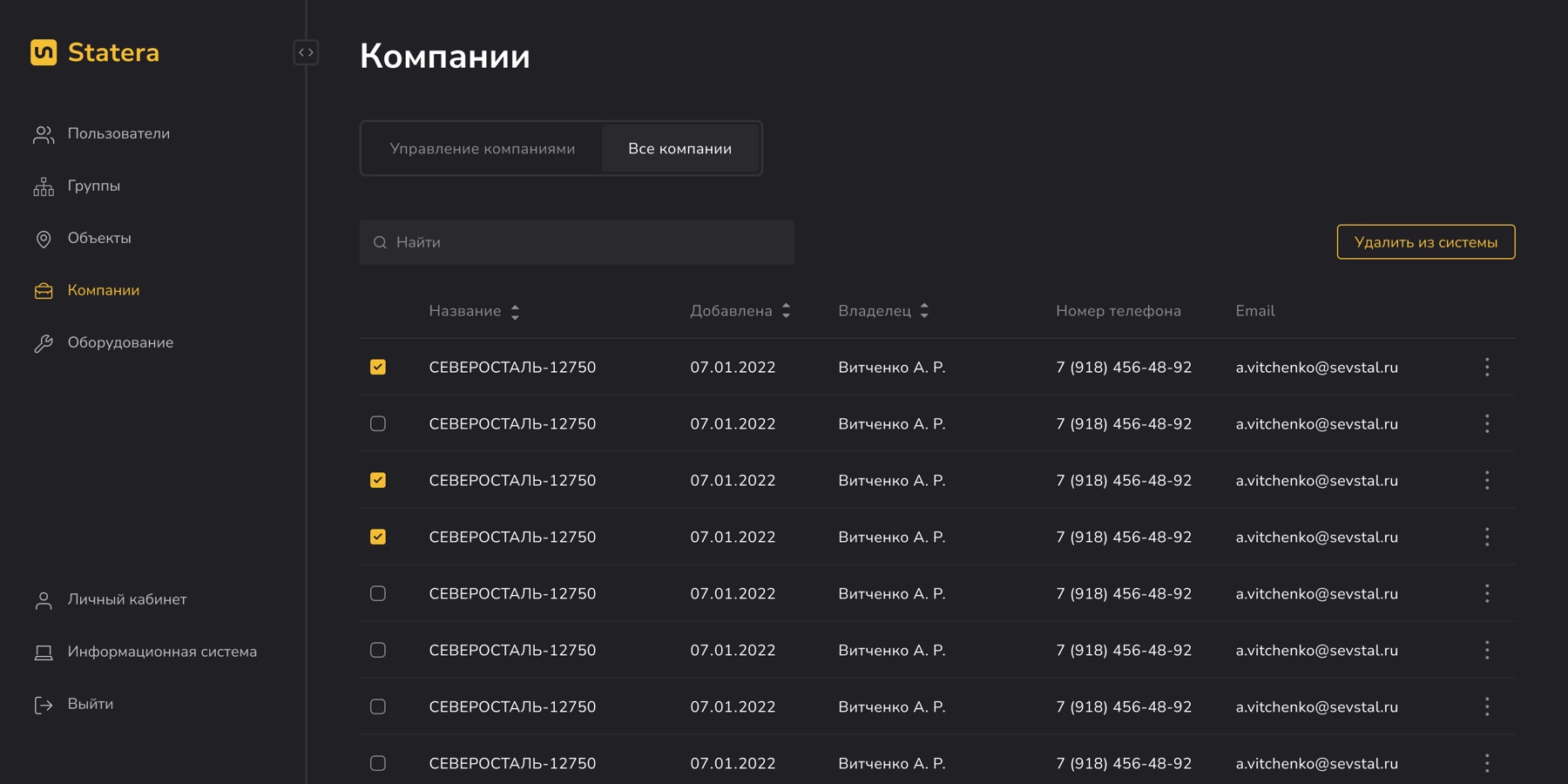Open the three-dot menu of the first company row
The image size is (1568, 784).
tap(1487, 367)
